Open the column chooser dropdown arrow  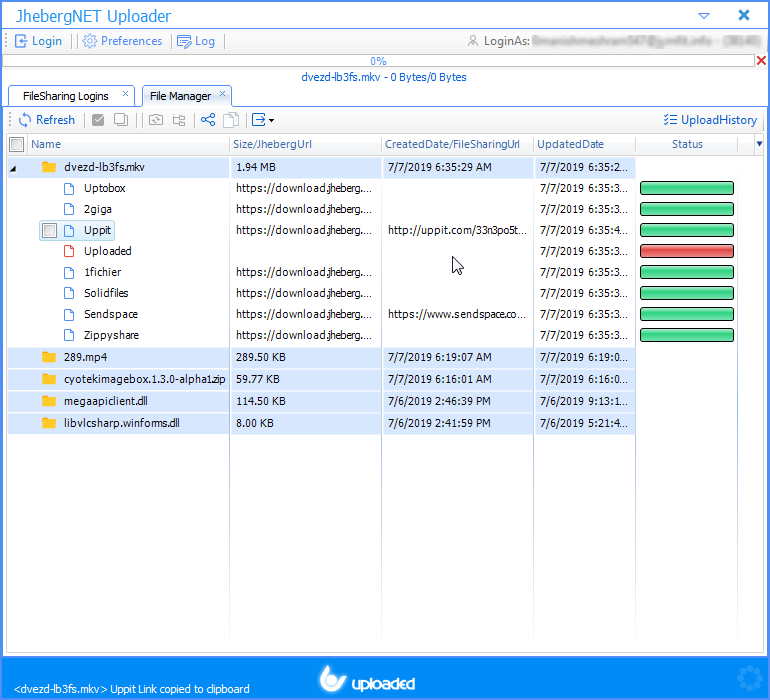coord(759,144)
